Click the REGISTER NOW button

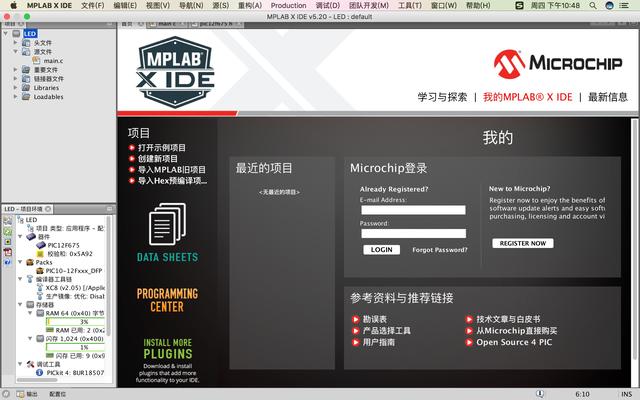pyautogui.click(x=523, y=243)
